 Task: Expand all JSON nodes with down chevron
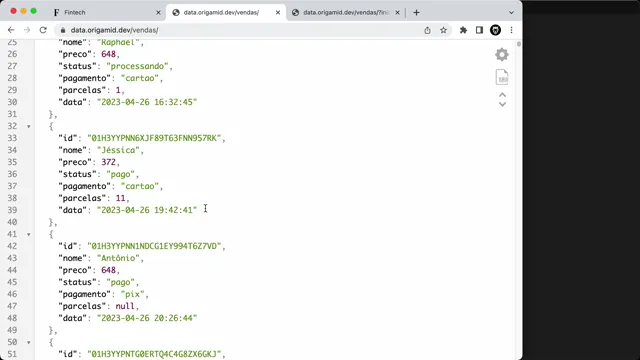pos(502,104)
